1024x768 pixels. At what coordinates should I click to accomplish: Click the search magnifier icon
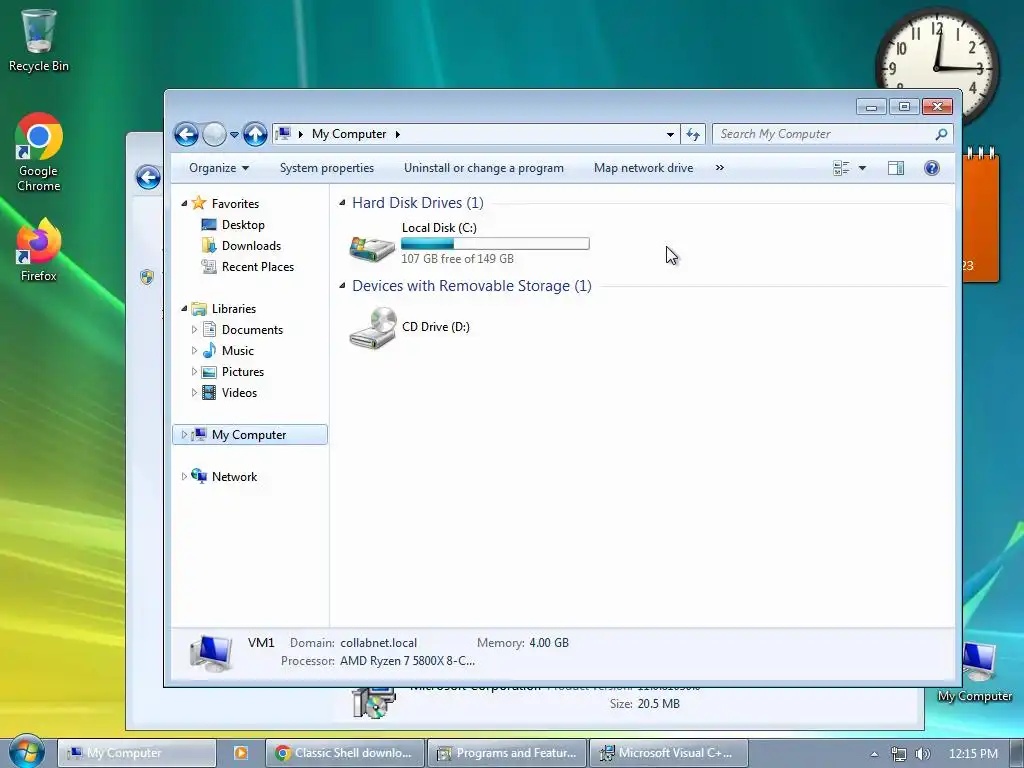(941, 134)
